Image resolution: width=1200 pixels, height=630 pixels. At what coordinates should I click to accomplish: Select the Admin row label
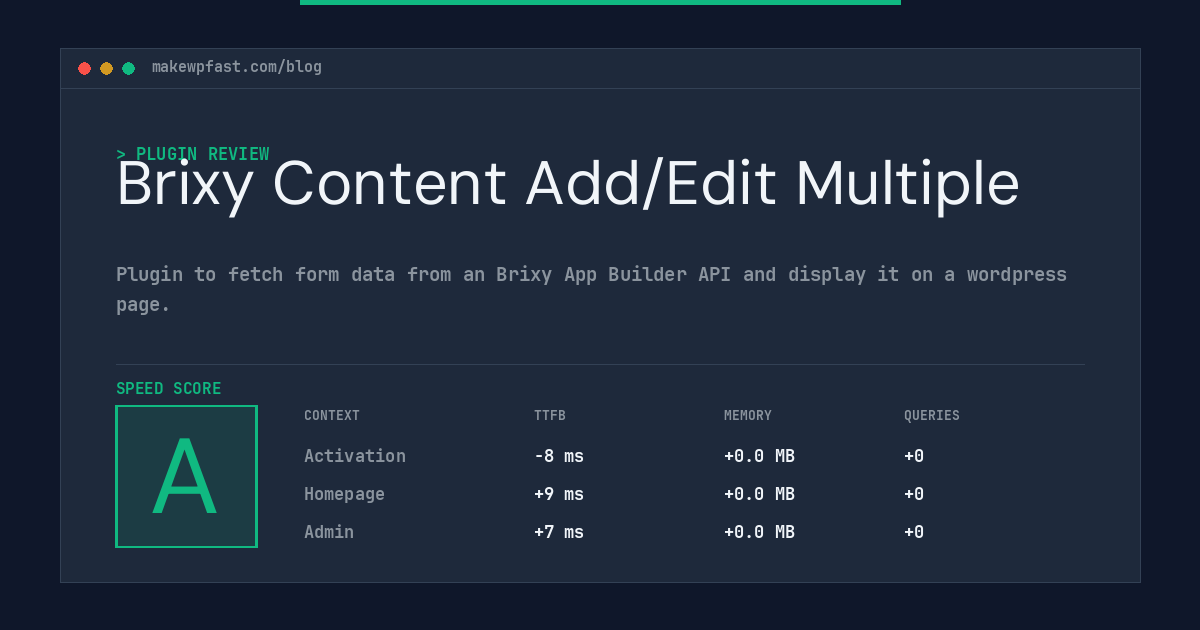pos(329,532)
